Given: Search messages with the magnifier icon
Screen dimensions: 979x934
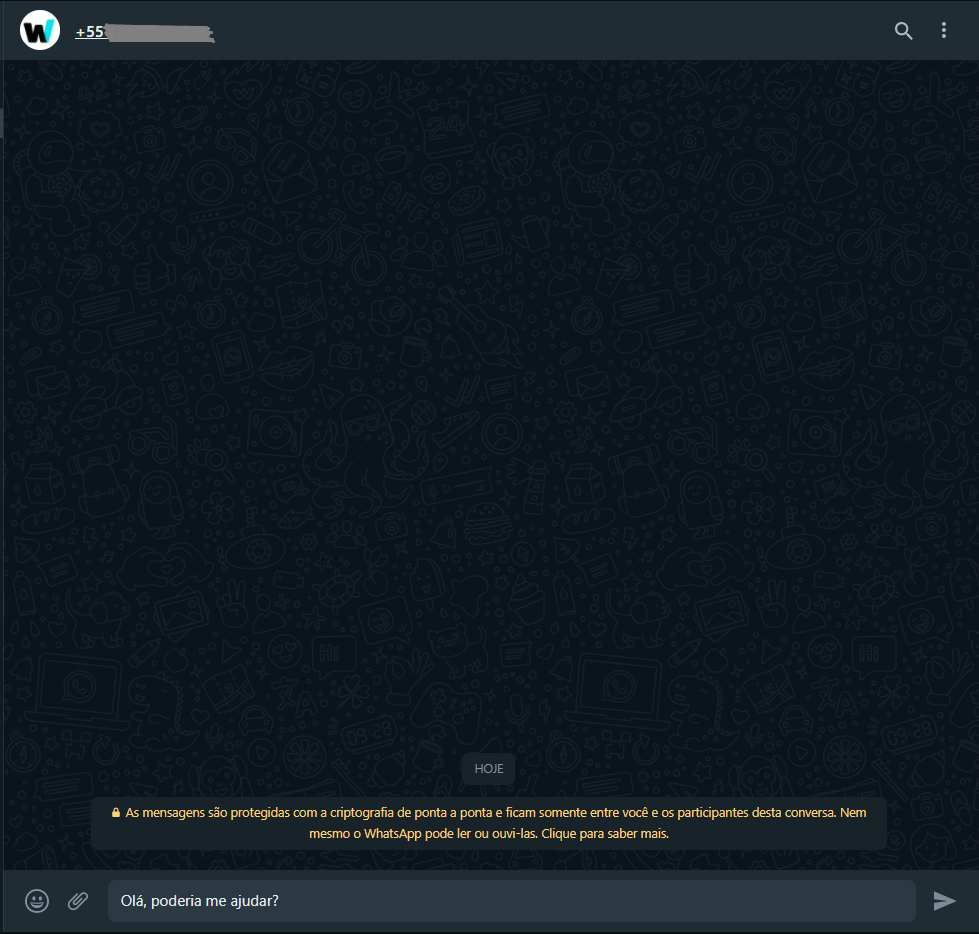Looking at the screenshot, I should [x=903, y=31].
